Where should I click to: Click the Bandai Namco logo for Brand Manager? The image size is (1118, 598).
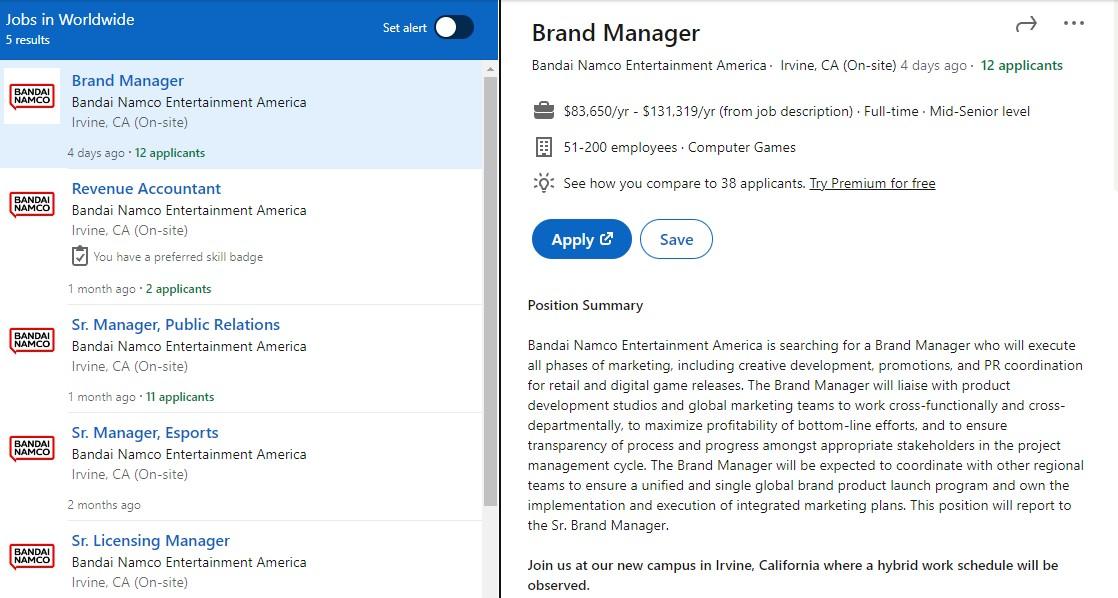(x=32, y=97)
